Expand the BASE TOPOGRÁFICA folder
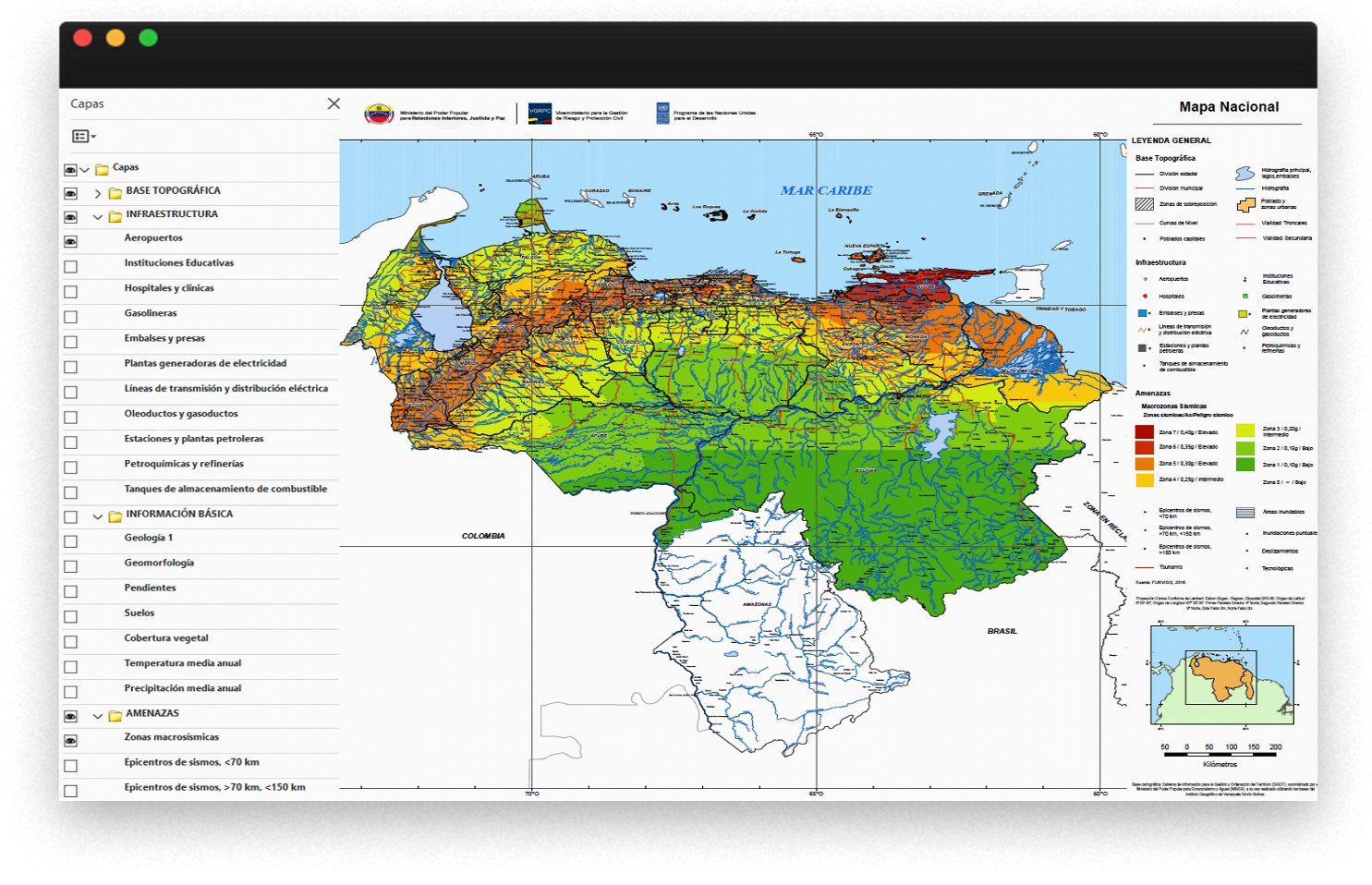Screen dimensions: 1372x885 (x=98, y=194)
